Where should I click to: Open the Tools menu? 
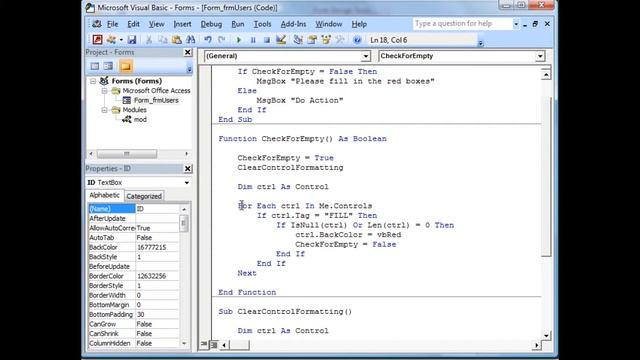(262, 24)
